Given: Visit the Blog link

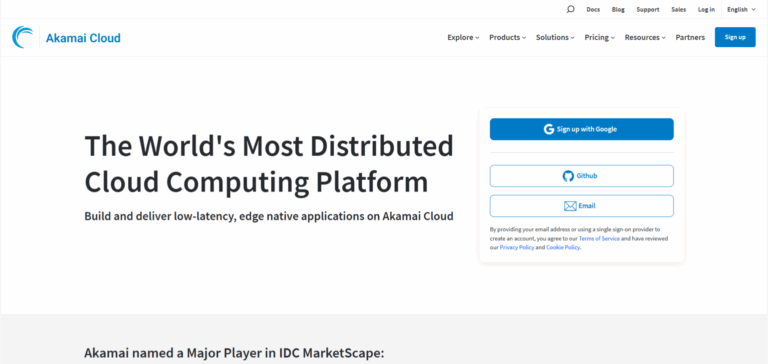Looking at the screenshot, I should 618,9.
